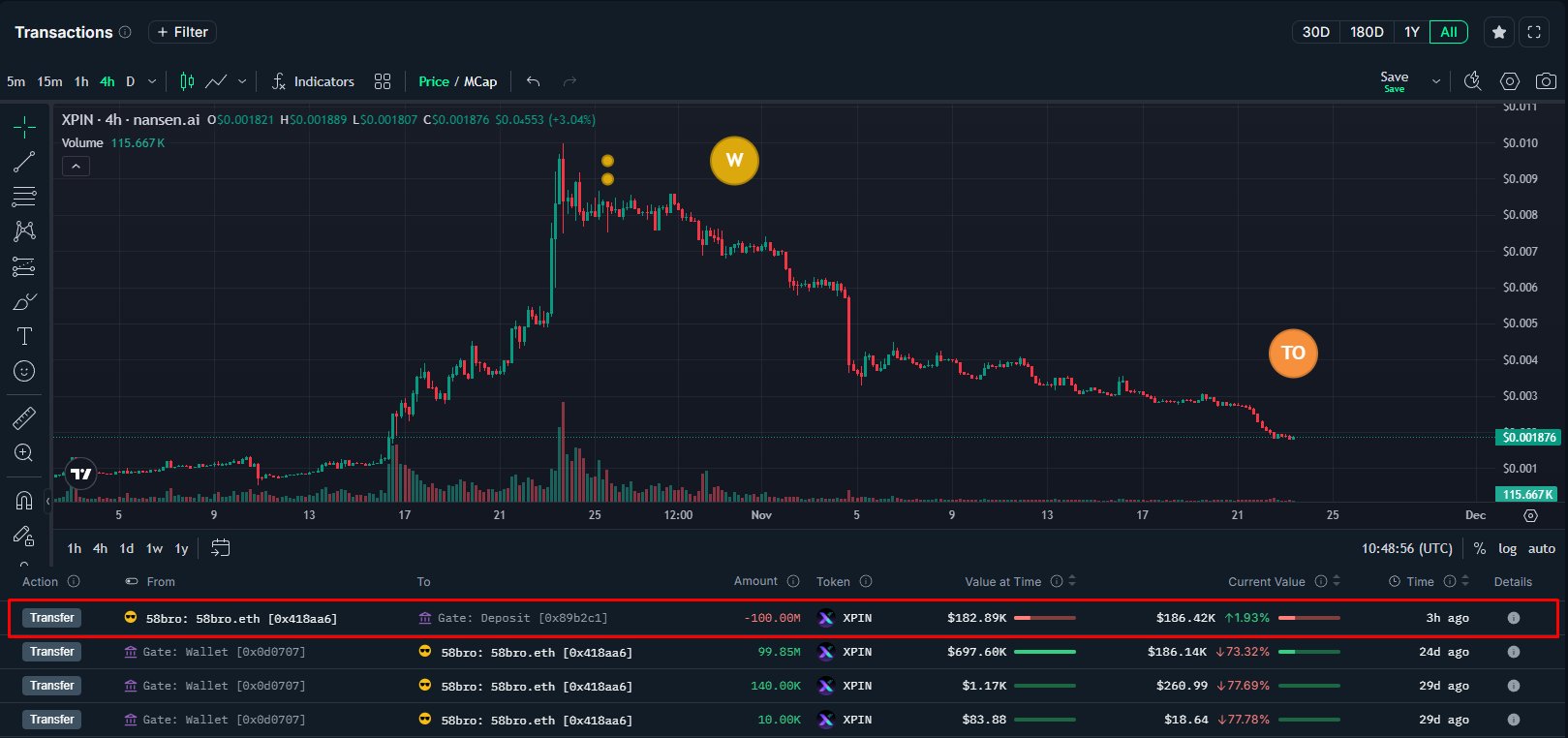Undo the last chart action
Image resolution: width=1568 pixels, height=738 pixels.
point(533,81)
